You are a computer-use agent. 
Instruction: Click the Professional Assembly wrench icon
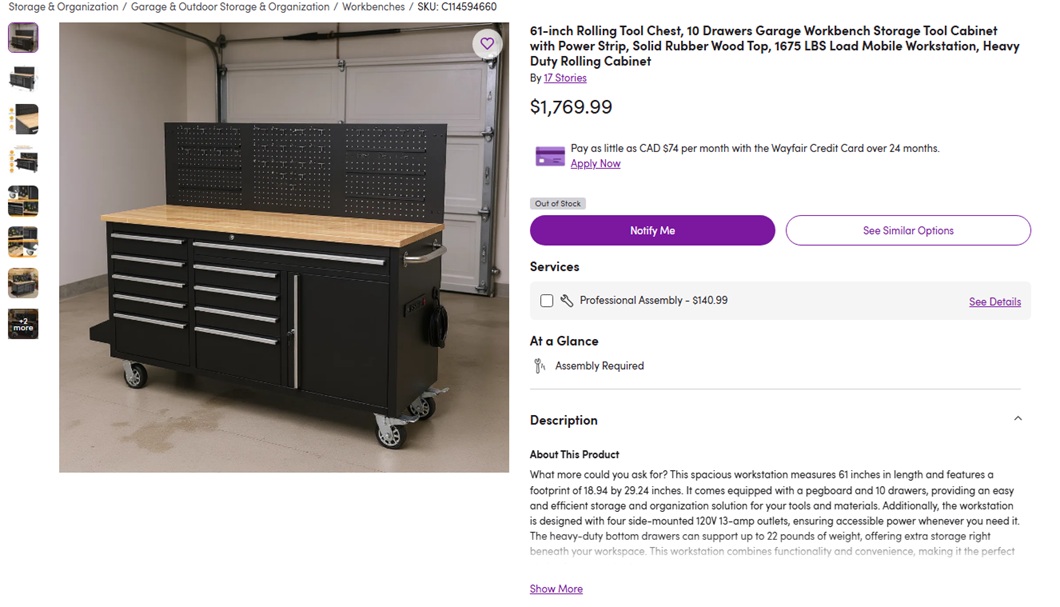pos(567,301)
